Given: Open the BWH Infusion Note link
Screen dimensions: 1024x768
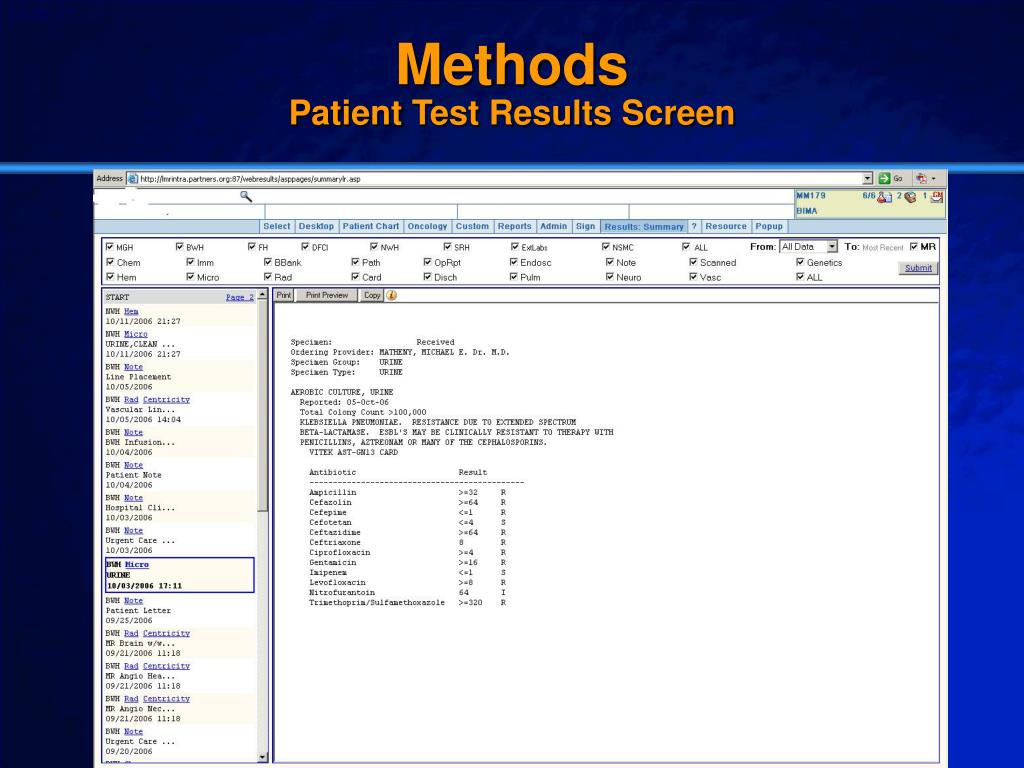Looking at the screenshot, I should point(133,432).
